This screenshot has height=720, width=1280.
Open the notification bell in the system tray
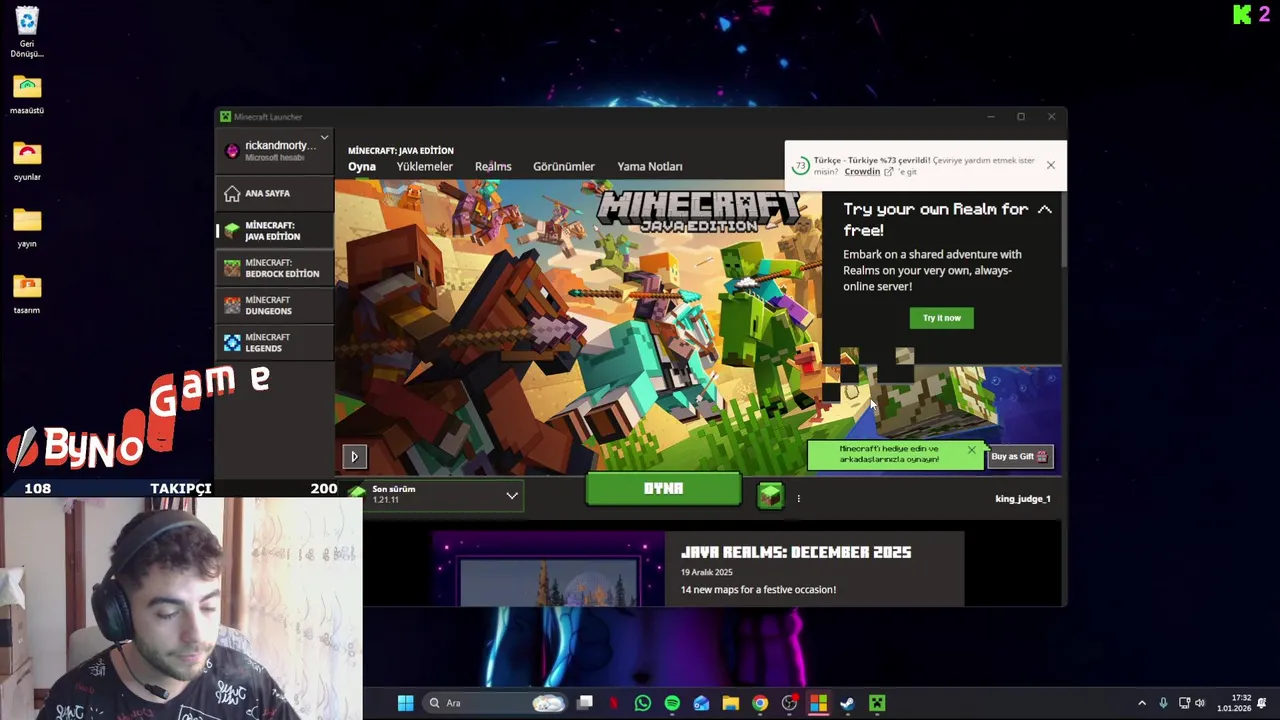1262,703
